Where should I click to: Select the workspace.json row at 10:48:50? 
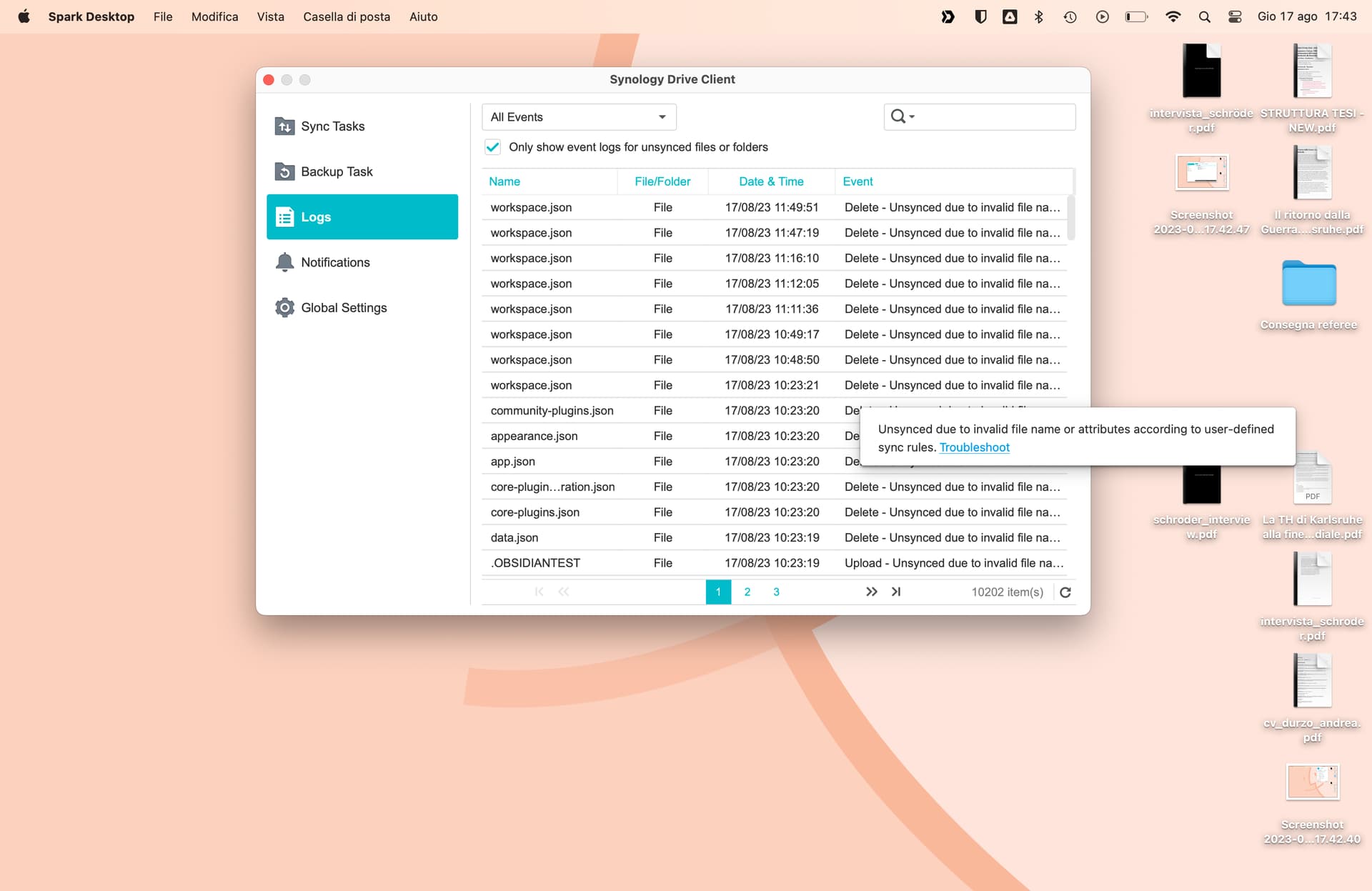[775, 359]
